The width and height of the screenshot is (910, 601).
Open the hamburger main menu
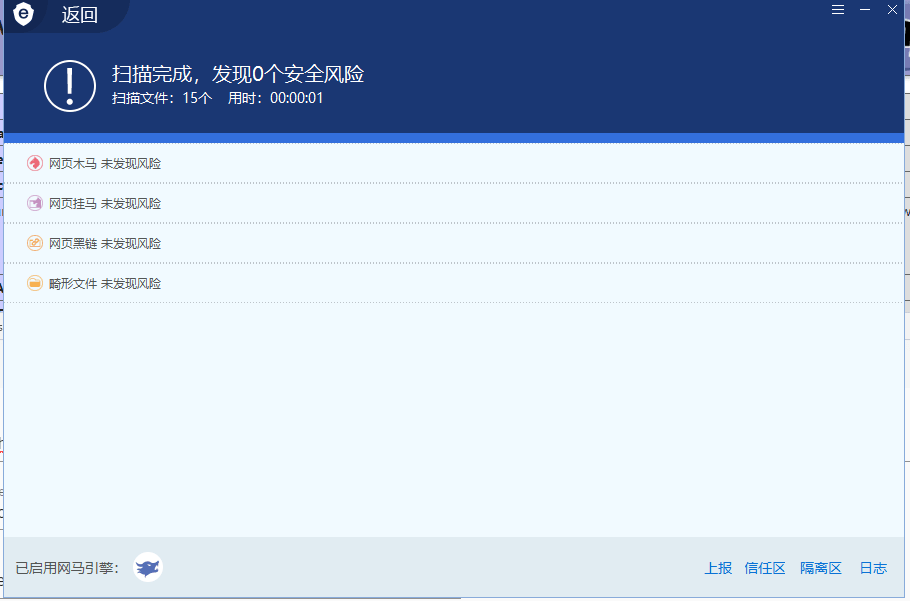coord(838,10)
